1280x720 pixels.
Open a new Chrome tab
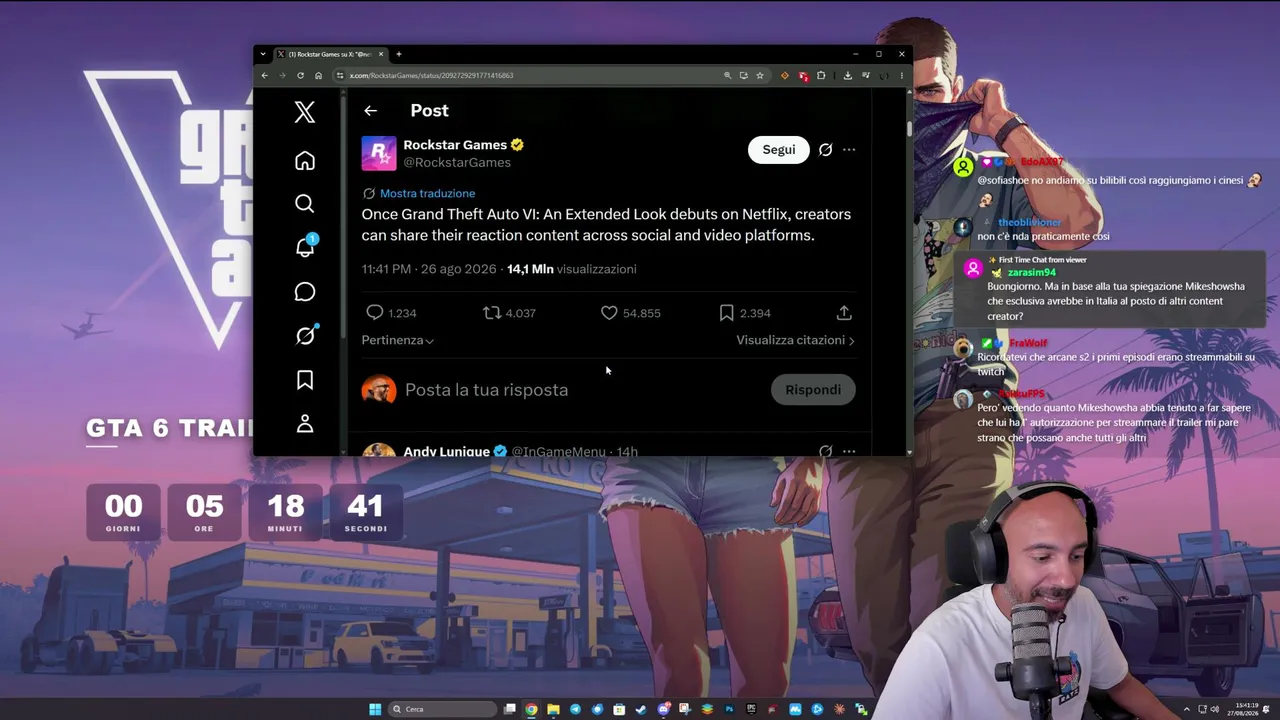[398, 54]
